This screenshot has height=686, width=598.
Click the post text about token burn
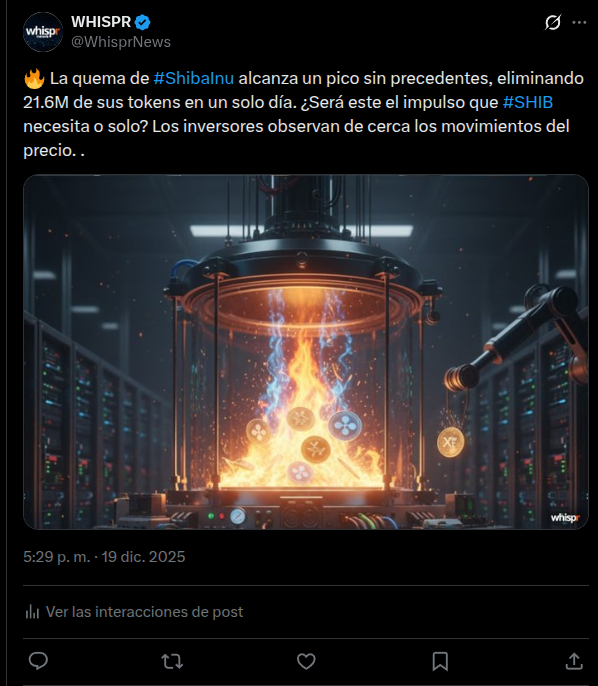point(304,114)
